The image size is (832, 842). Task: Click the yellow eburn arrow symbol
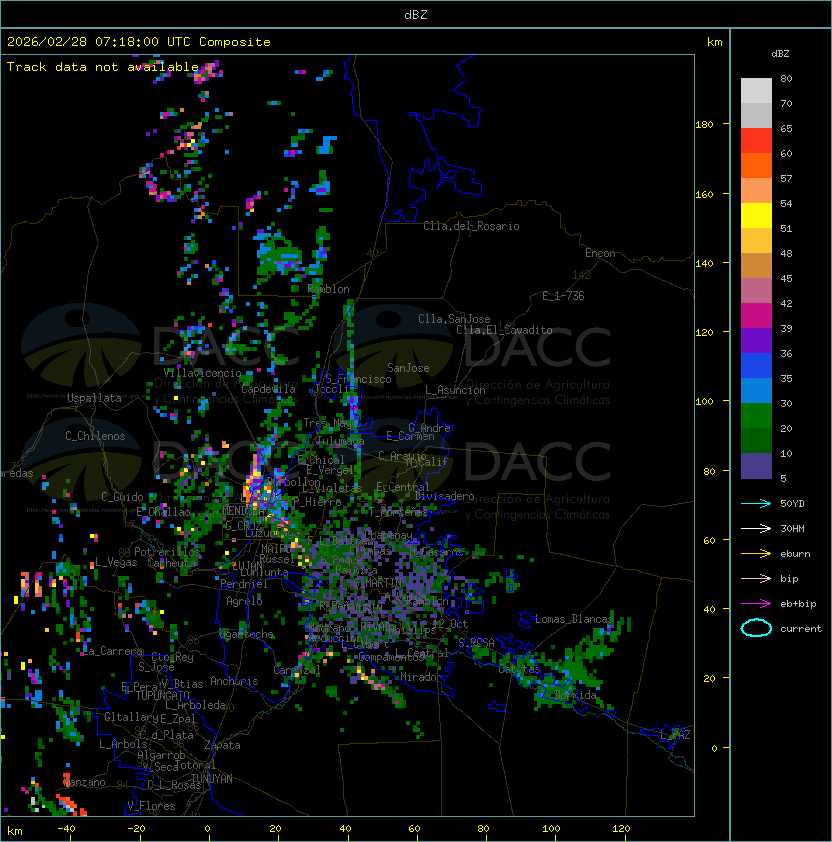click(756, 554)
